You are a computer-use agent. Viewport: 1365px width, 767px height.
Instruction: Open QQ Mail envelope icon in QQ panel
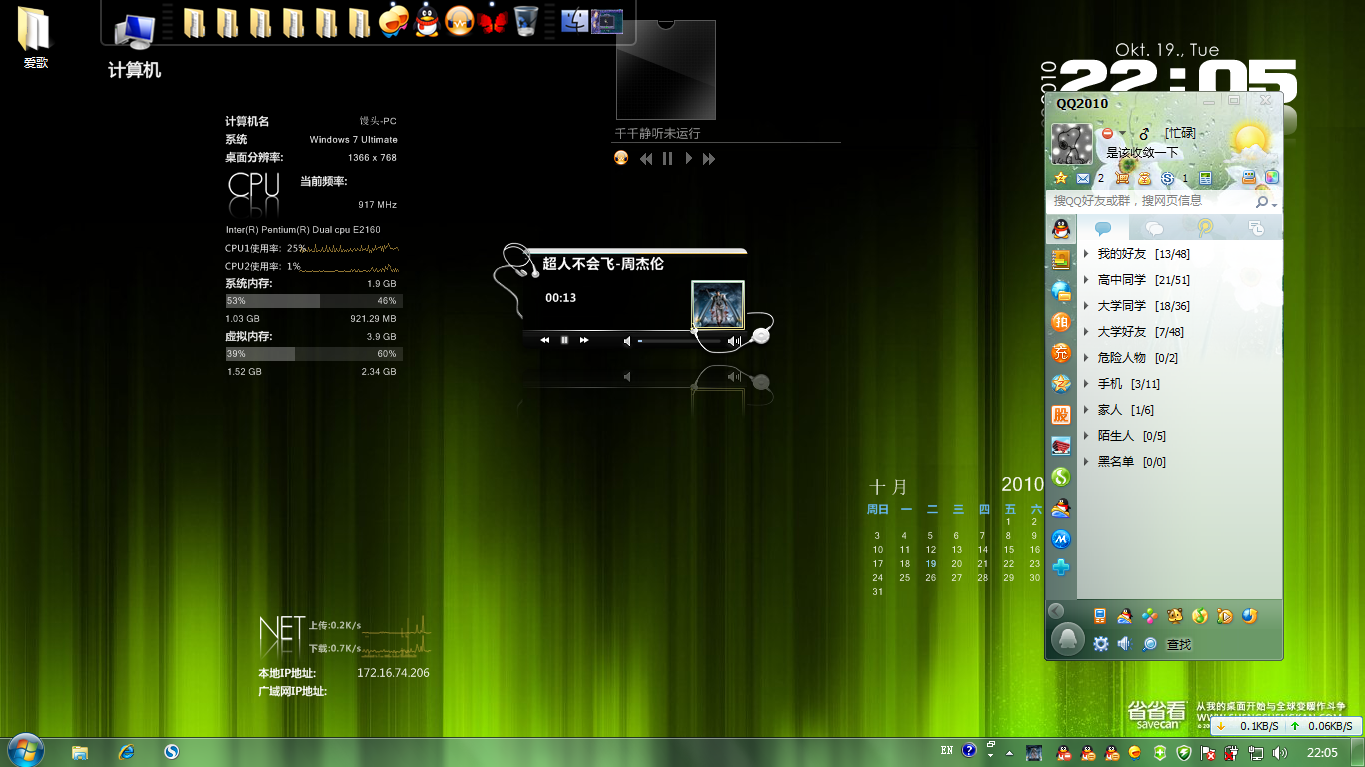1083,178
